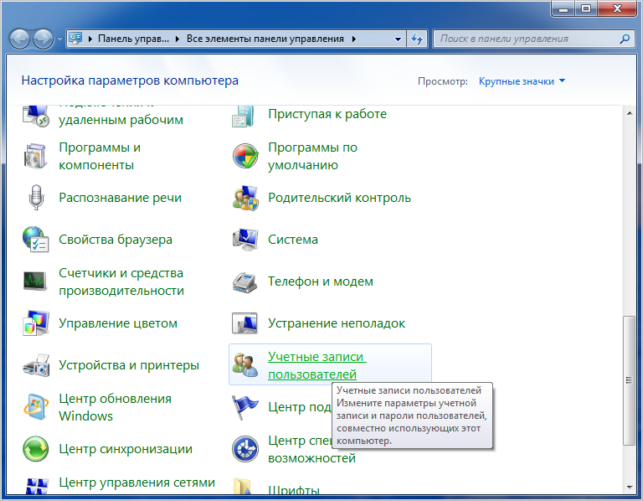Viewport: 643px width, 501px height.
Task: Open Управление цветом link
Action: (118, 323)
